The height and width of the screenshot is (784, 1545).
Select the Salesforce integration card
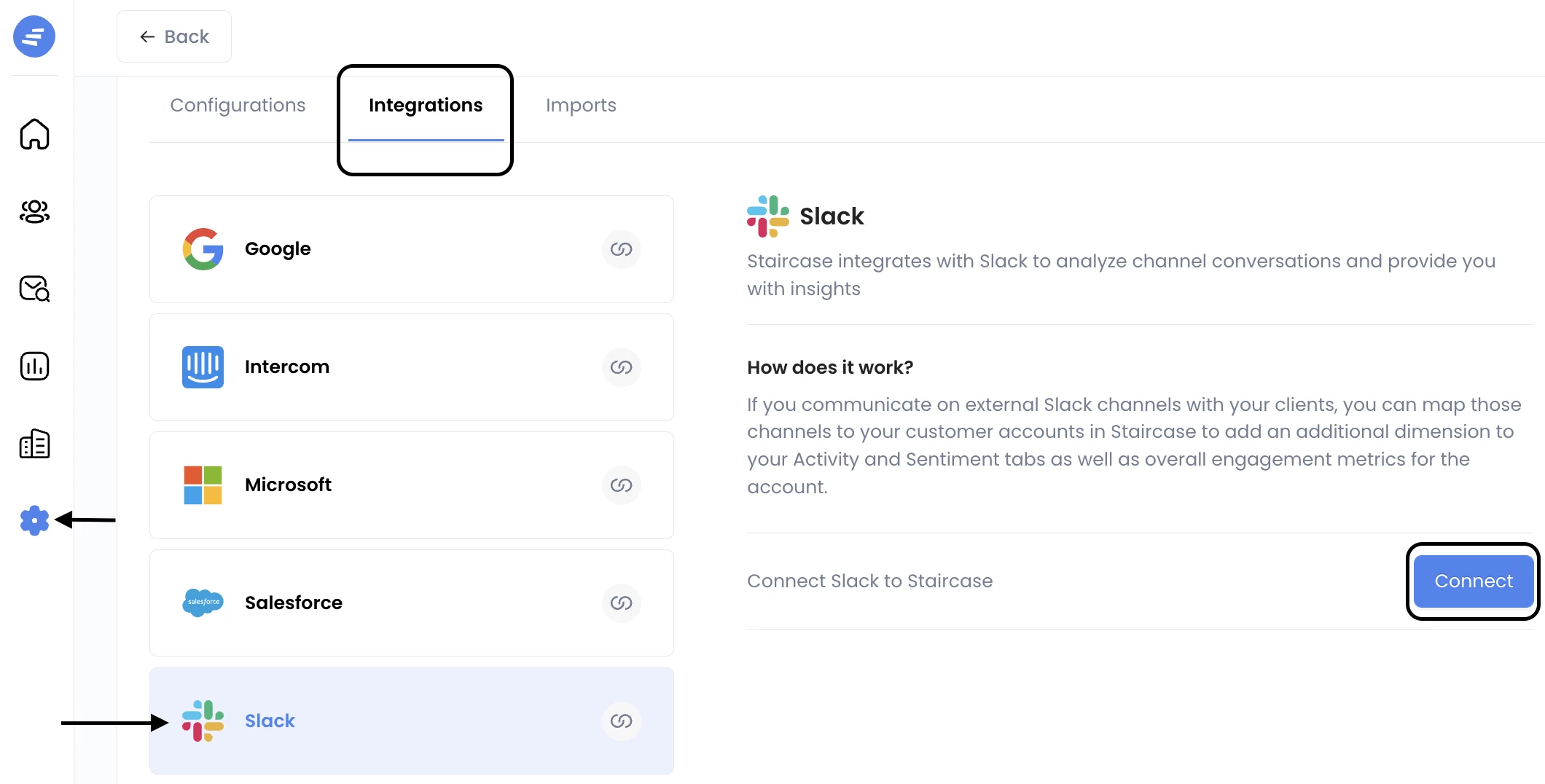pos(412,603)
